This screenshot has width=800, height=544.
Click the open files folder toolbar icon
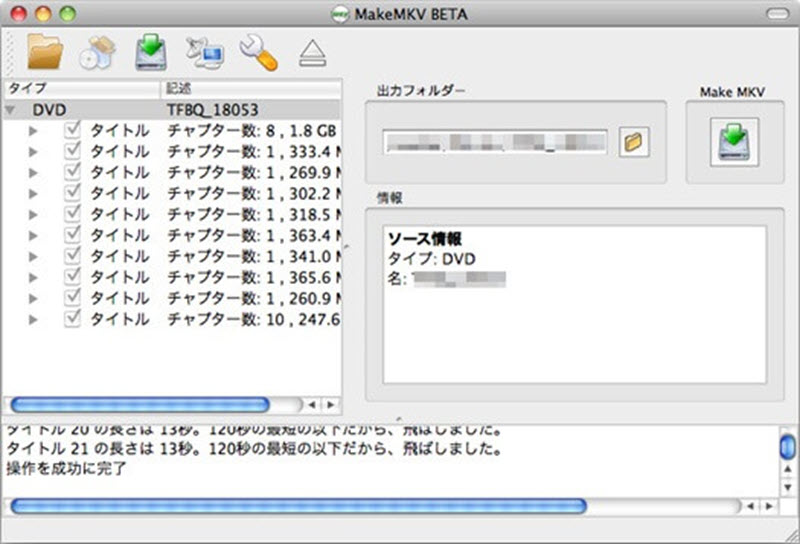44,52
